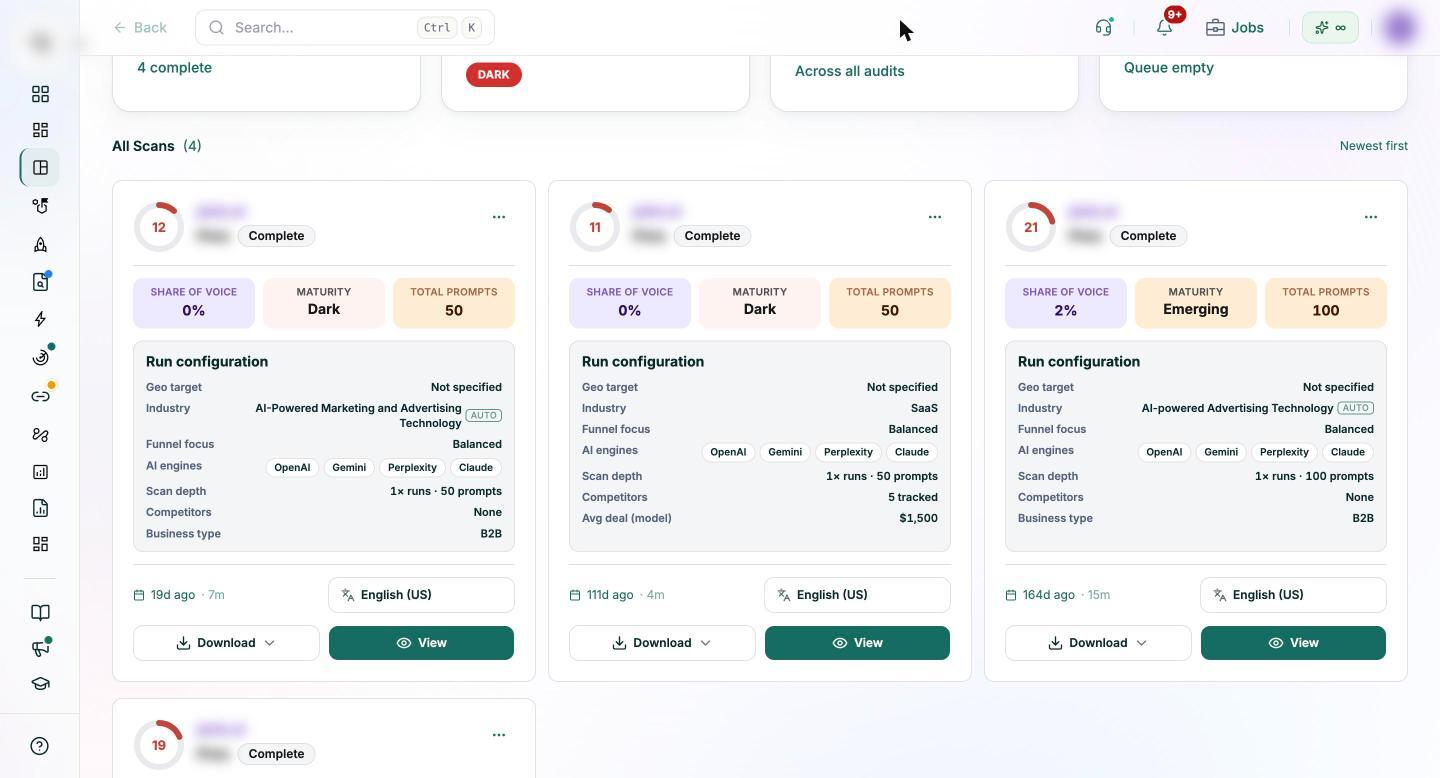Open more options for score 11 scan
Image resolution: width=1440 pixels, height=778 pixels.
pos(935,217)
